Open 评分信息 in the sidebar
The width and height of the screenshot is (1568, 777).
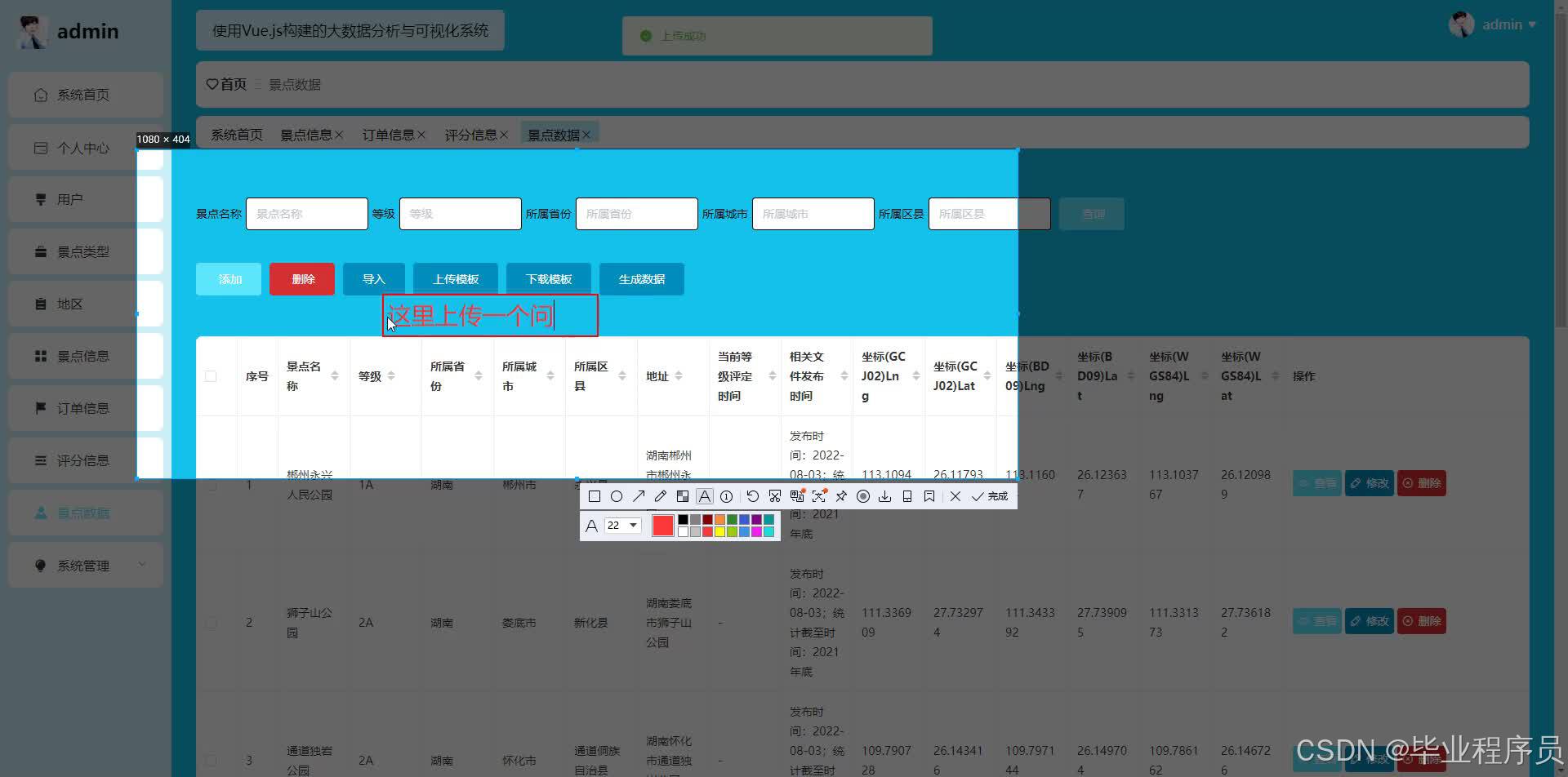point(86,460)
